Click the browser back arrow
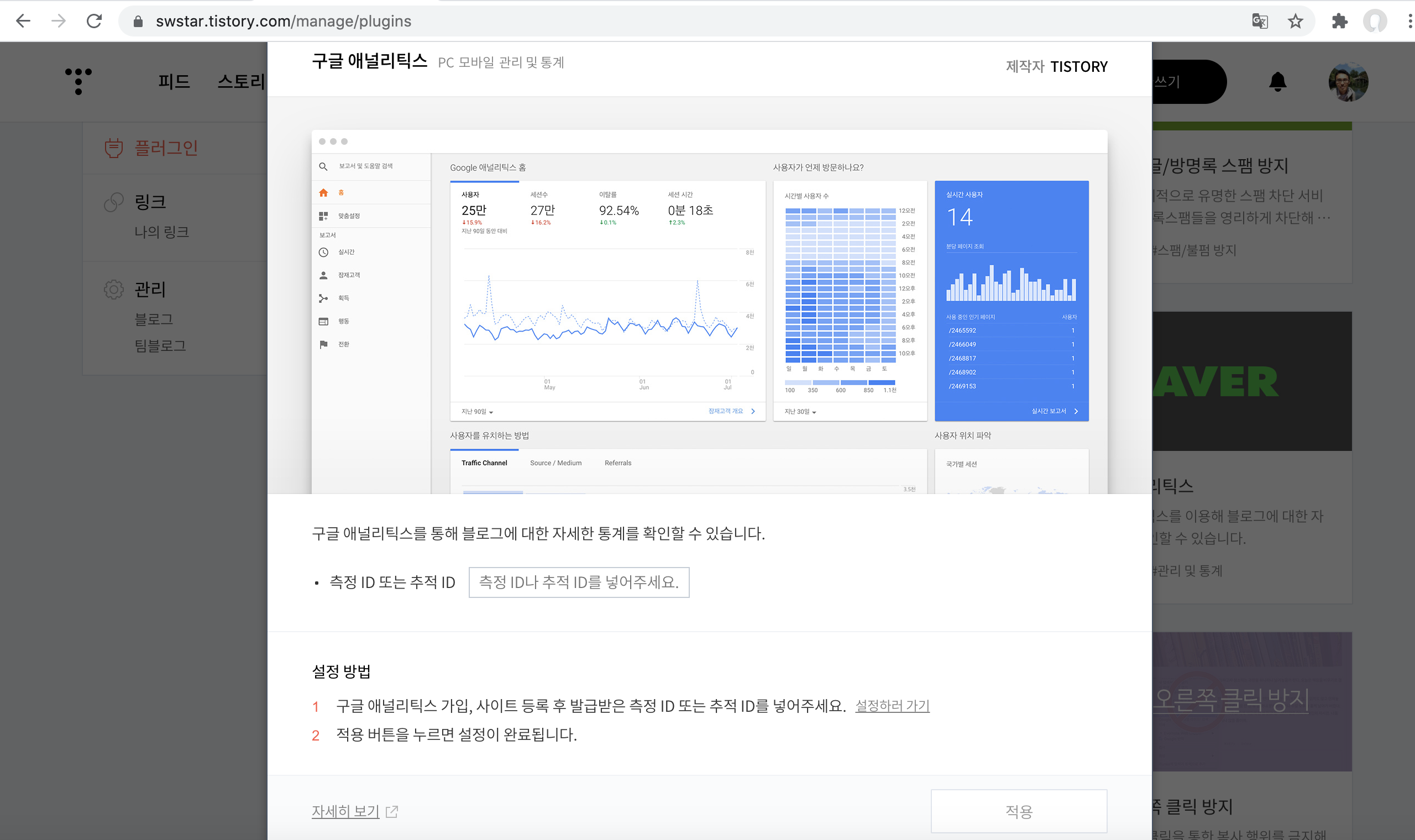 (x=23, y=22)
